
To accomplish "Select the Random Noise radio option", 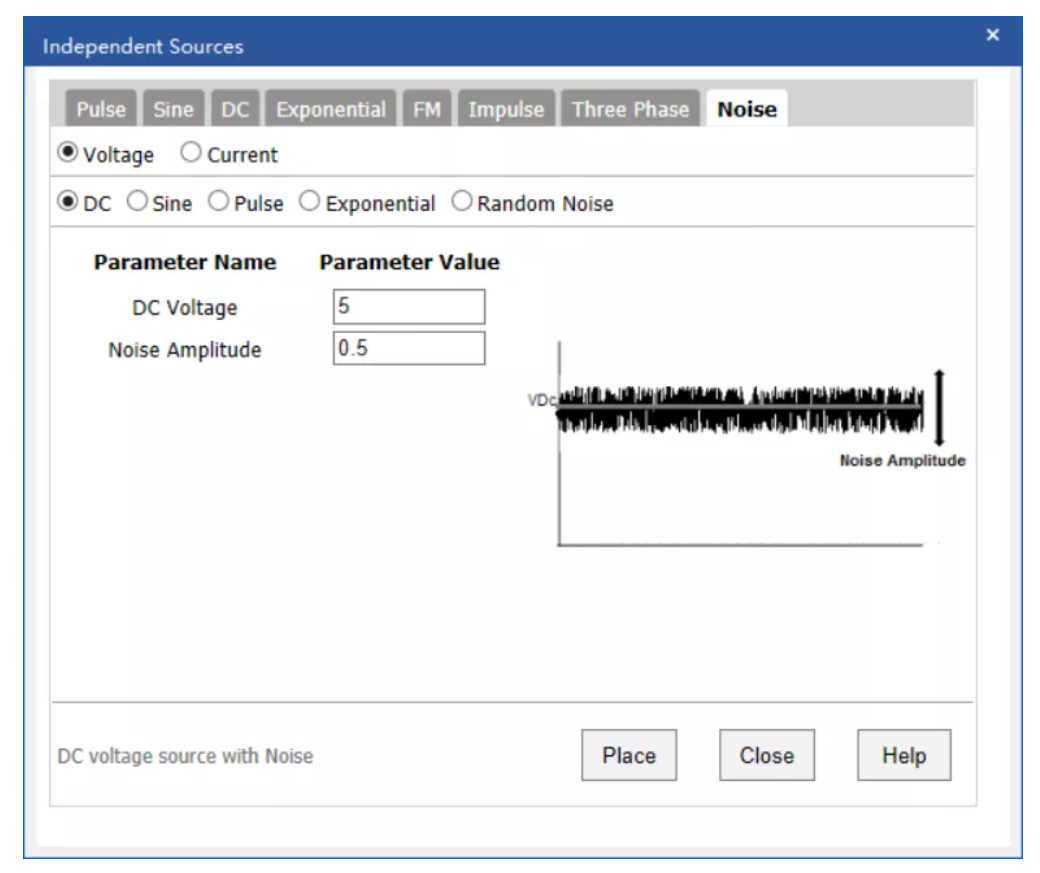I will click(x=462, y=201).
